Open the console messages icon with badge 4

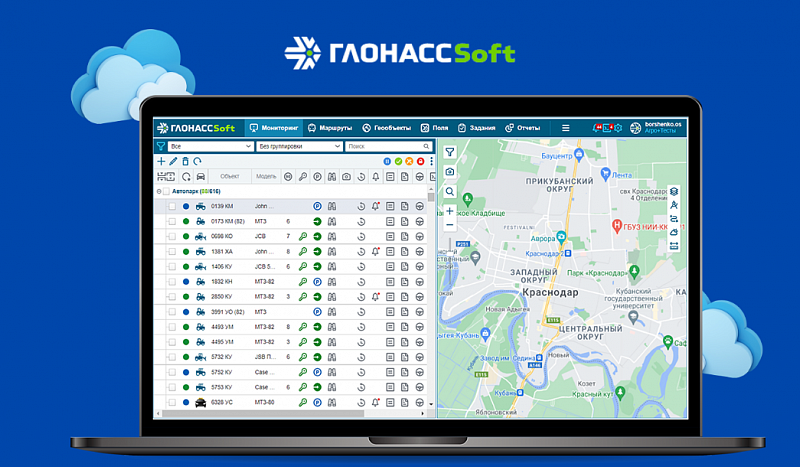pos(607,128)
